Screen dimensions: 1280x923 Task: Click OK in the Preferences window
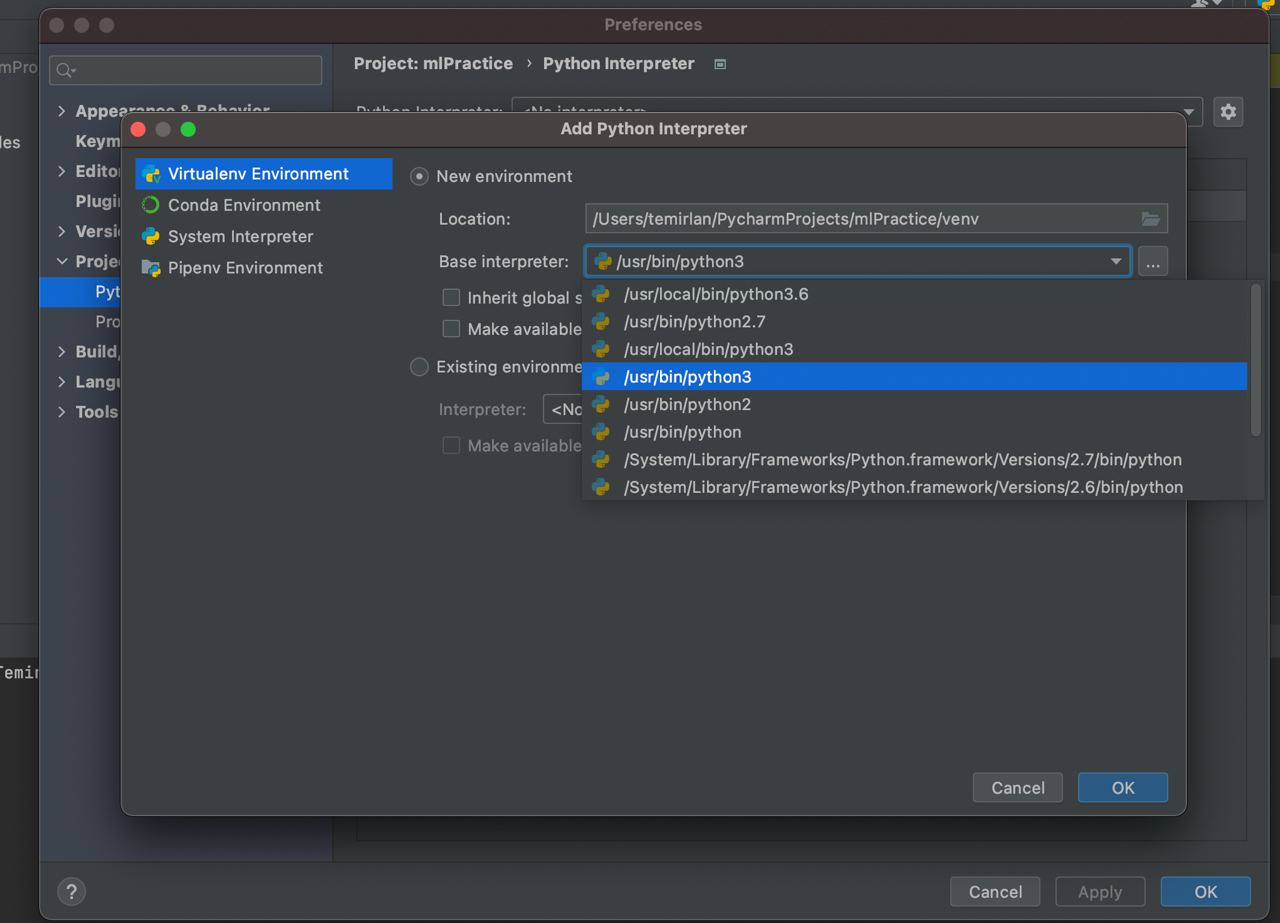(x=1206, y=892)
